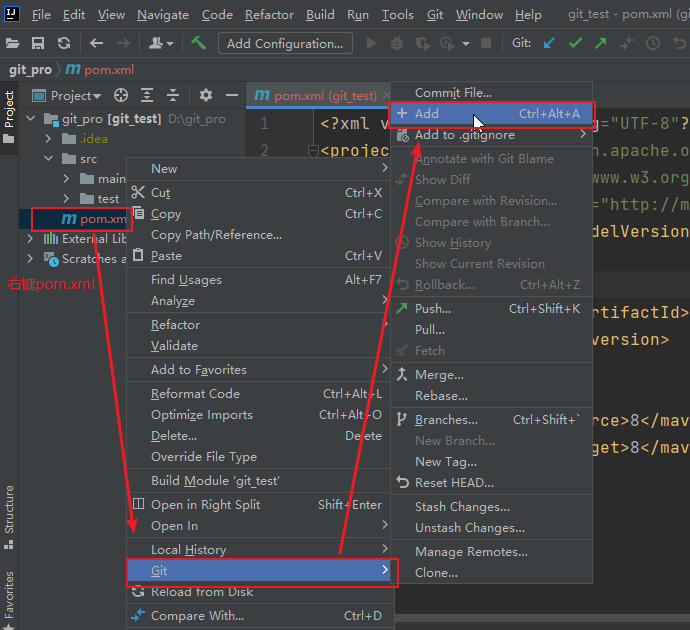Viewport: 690px width, 630px height.
Task: Open the Favorites tool window side tab
Action: (x=9, y=599)
